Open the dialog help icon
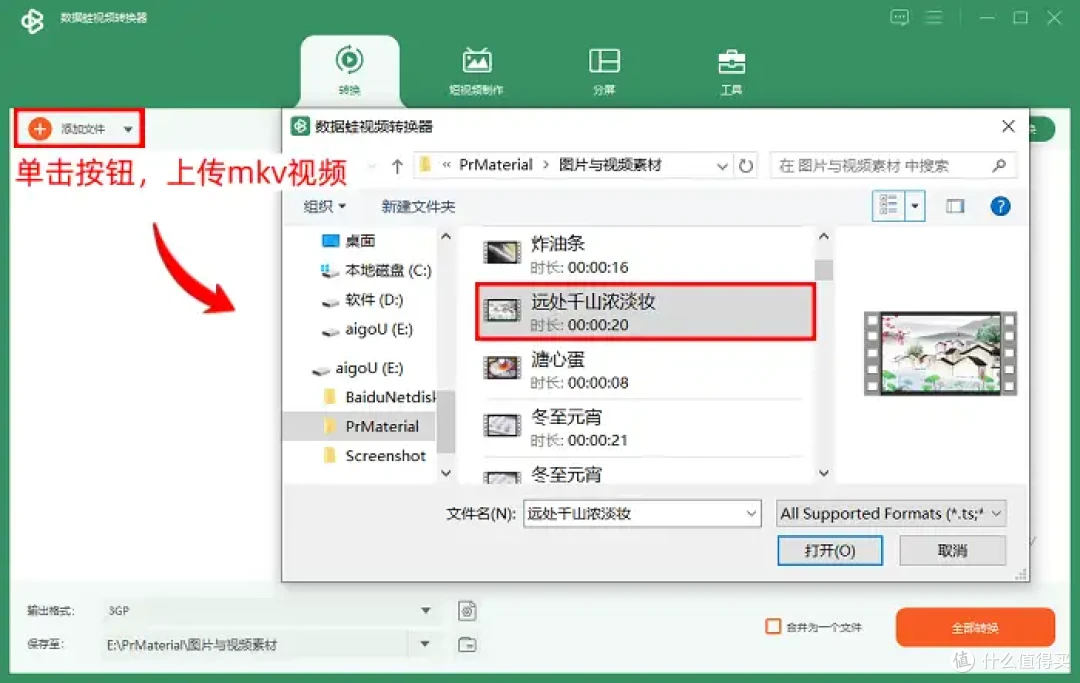The height and width of the screenshot is (683, 1080). 1000,206
